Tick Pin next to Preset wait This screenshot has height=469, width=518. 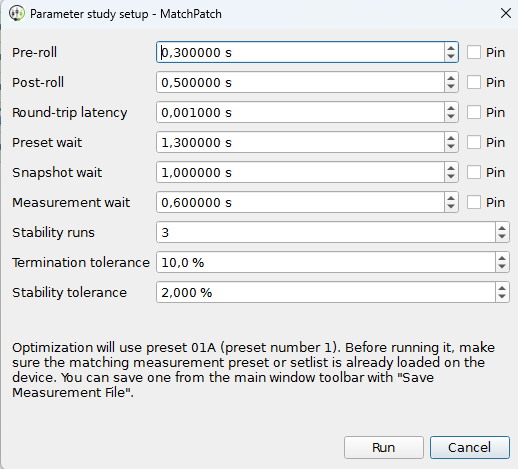[x=474, y=142]
